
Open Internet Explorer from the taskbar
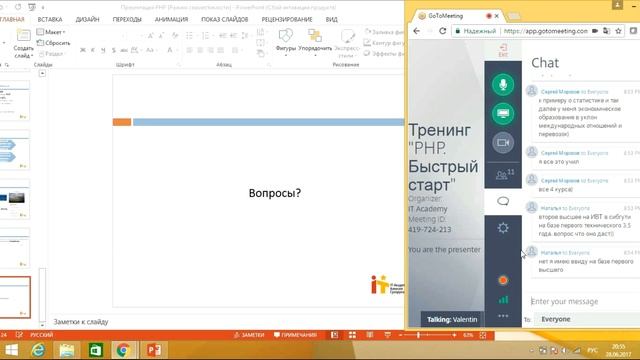pos(38,350)
